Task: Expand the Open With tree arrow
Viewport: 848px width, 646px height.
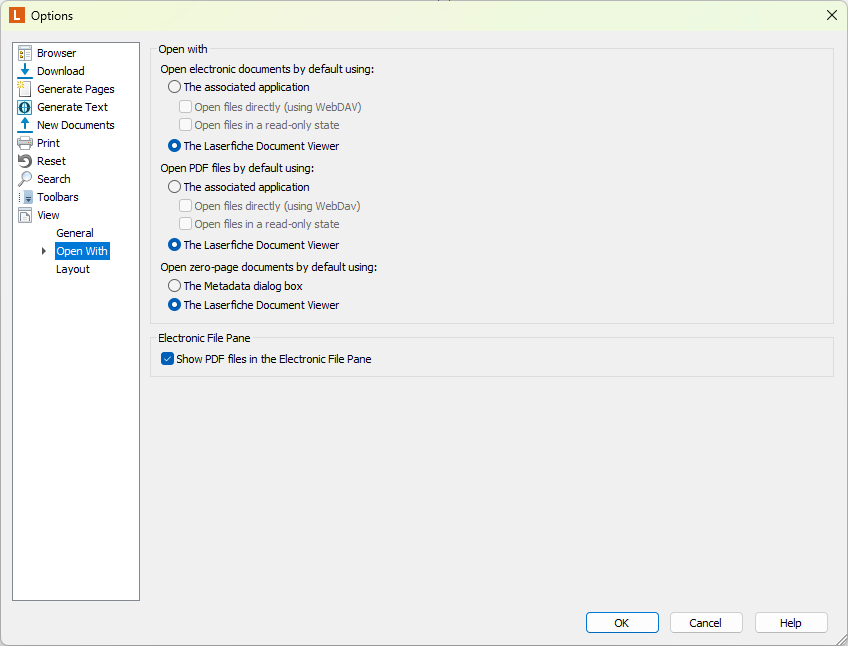Action: (44, 251)
